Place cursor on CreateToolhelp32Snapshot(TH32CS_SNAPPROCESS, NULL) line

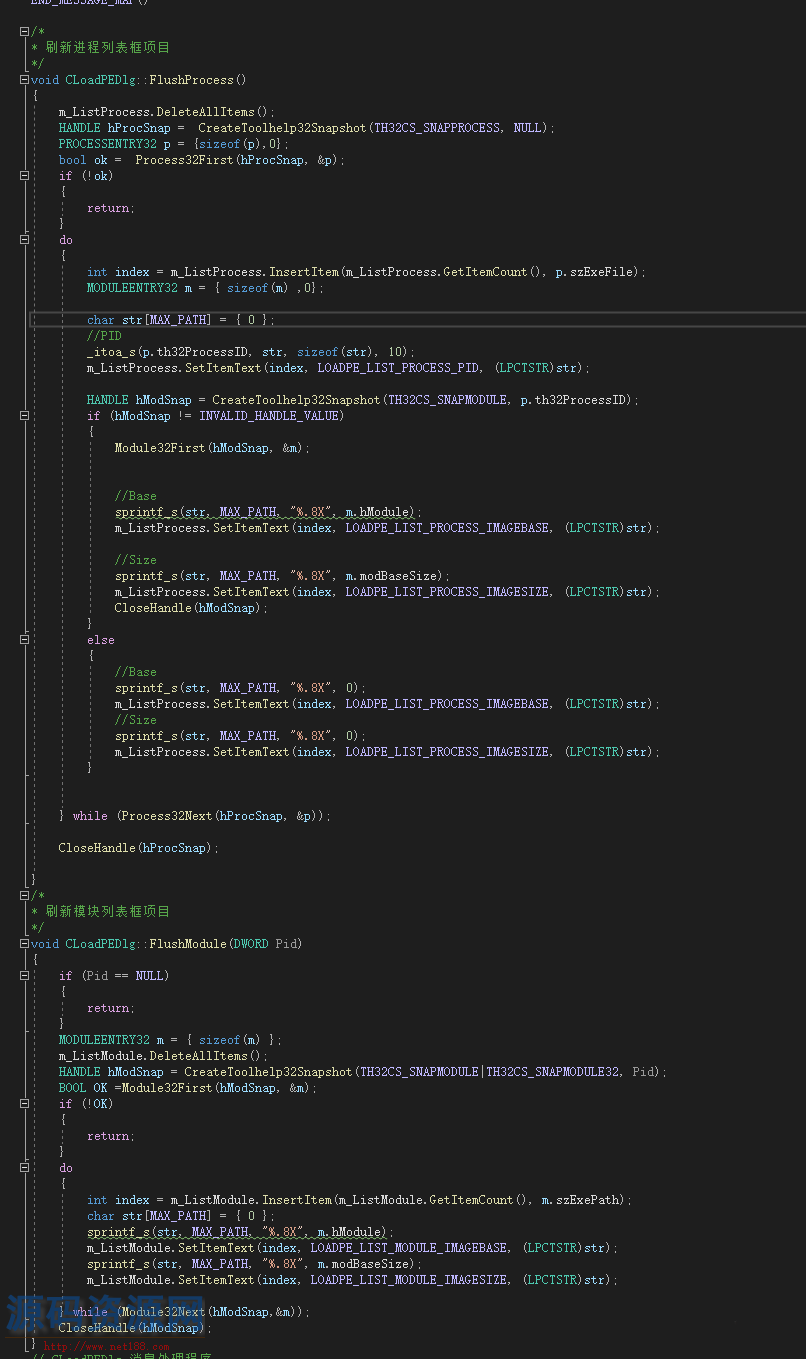(306, 128)
